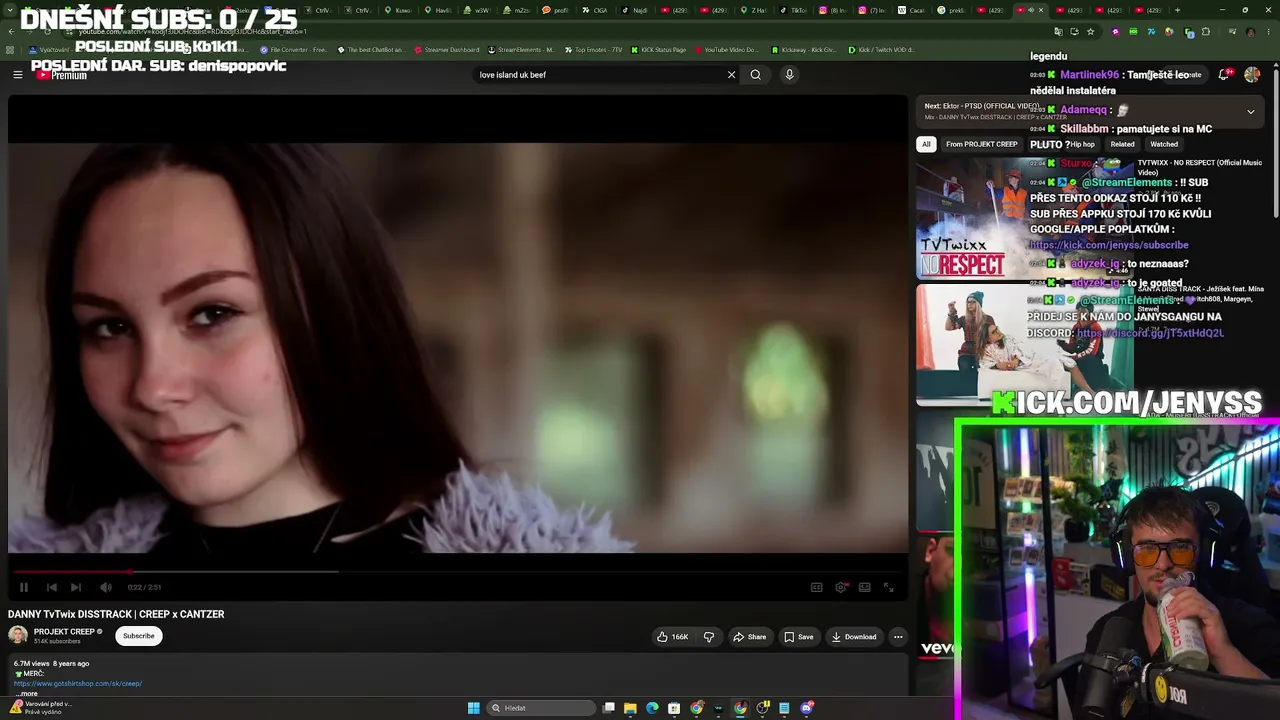Open Windows Start menu

473,708
